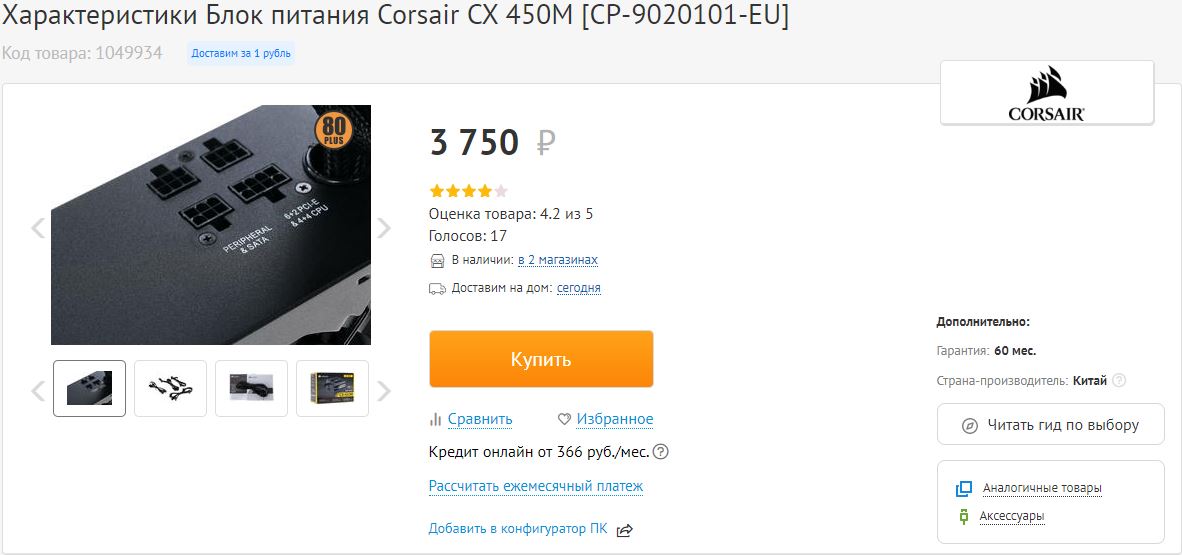Click the credit info question mark icon
The image size is (1182, 555).
click(661, 452)
